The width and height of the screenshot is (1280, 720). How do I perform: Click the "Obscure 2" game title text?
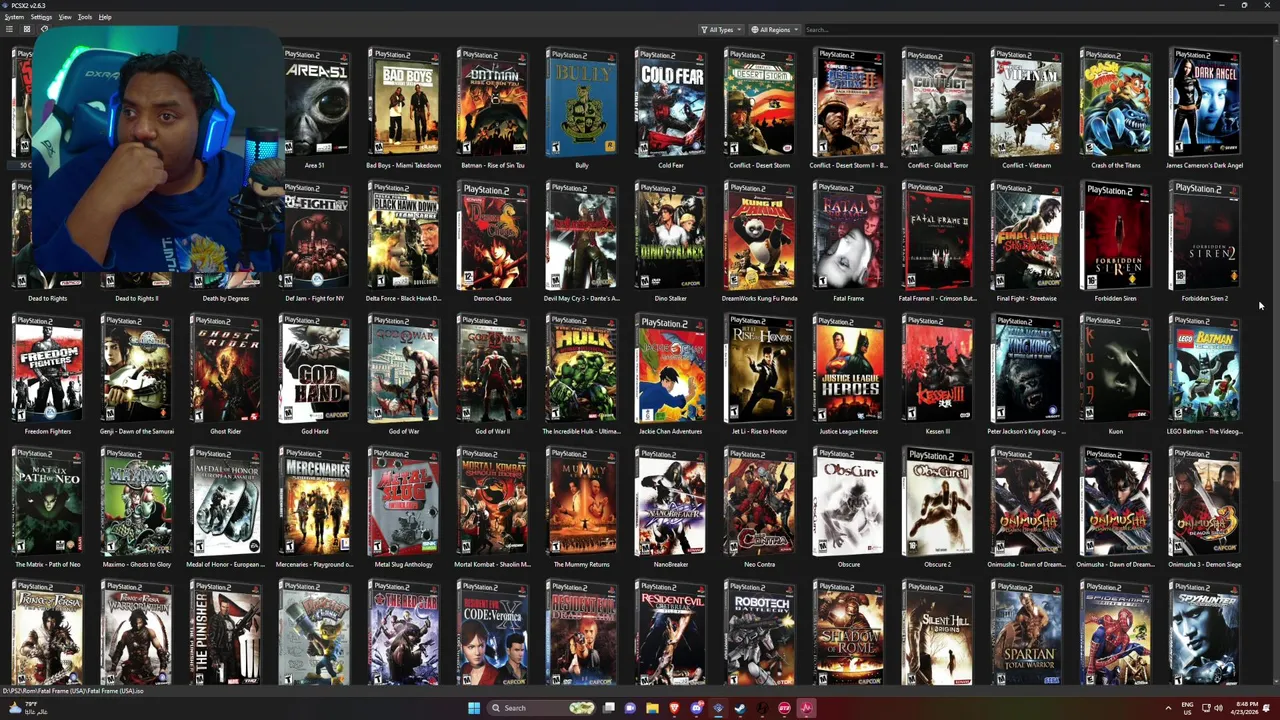938,564
